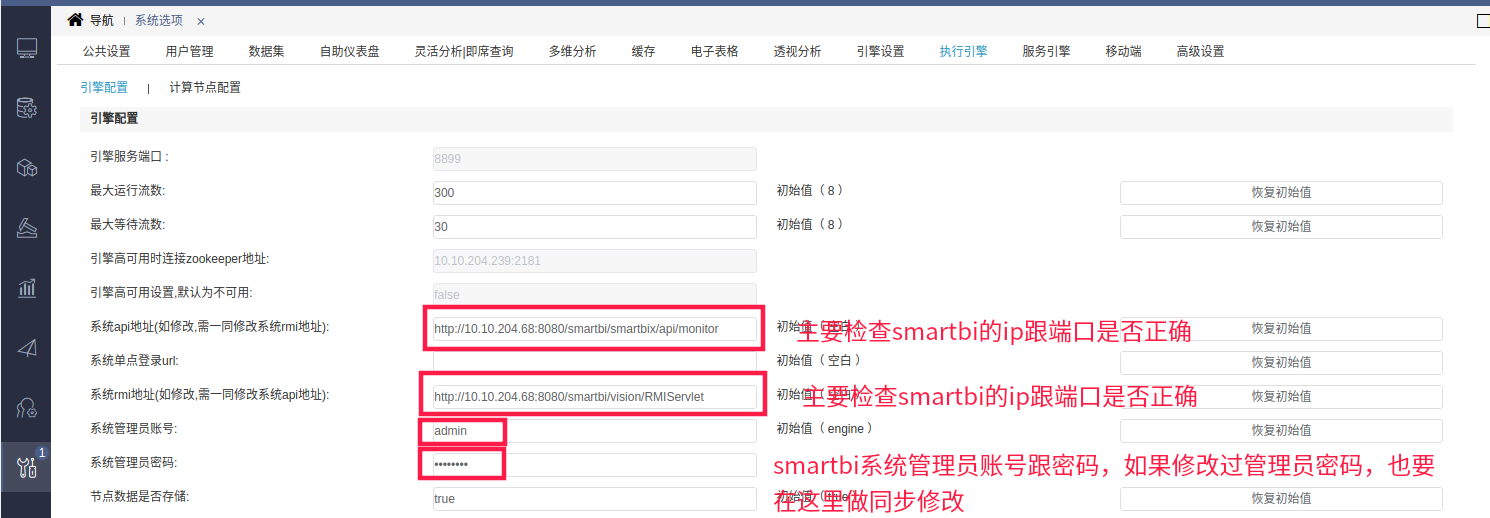
Task: Open the 高级设置 tab
Action: tap(1200, 51)
